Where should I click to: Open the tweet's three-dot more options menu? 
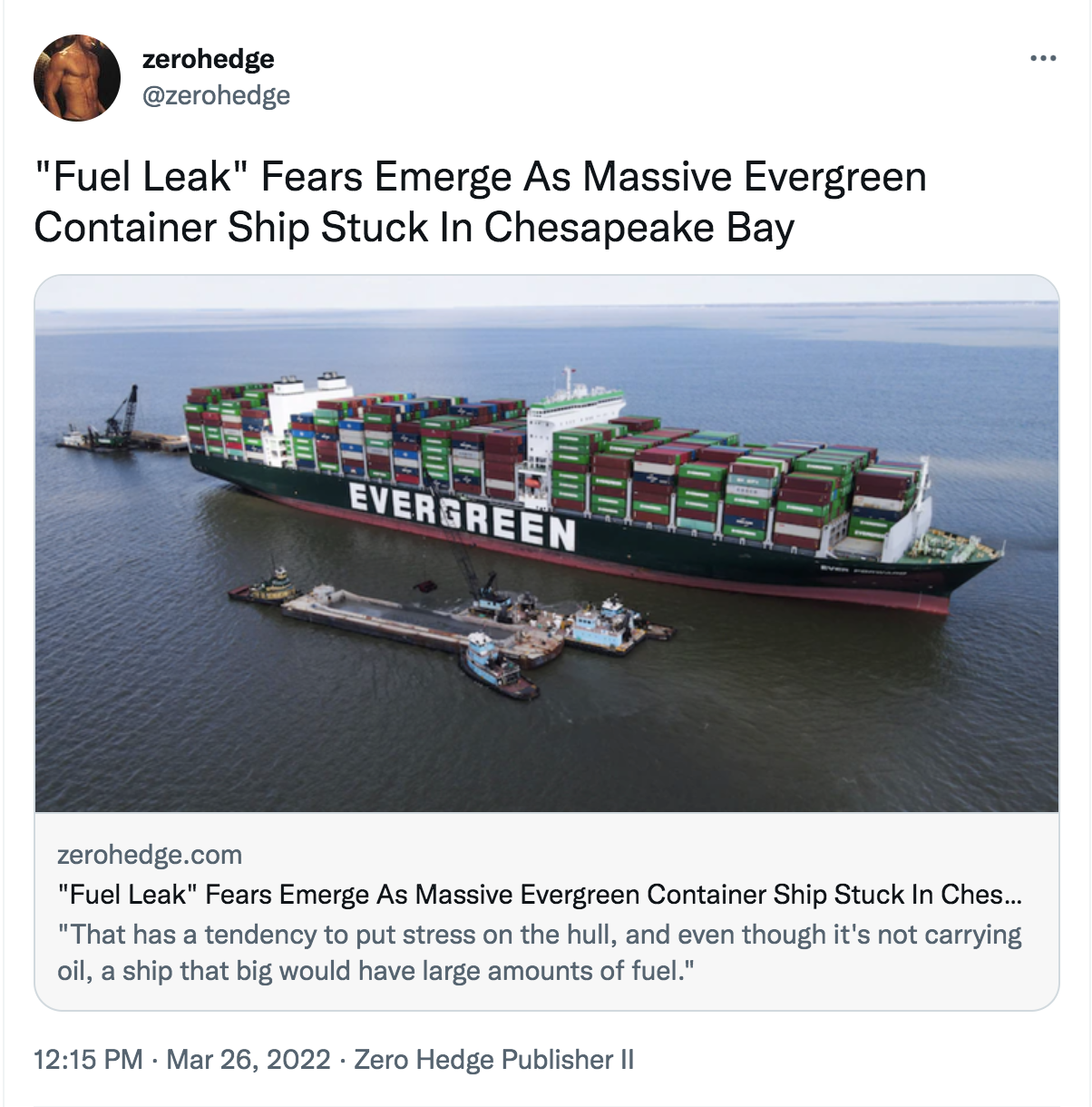coord(1043,60)
